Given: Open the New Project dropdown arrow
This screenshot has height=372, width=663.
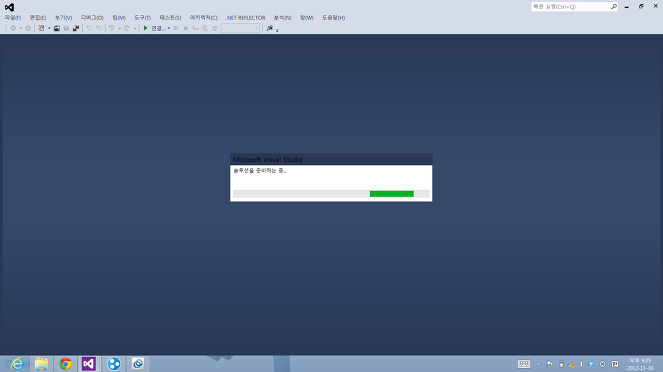Looking at the screenshot, I should (49, 28).
